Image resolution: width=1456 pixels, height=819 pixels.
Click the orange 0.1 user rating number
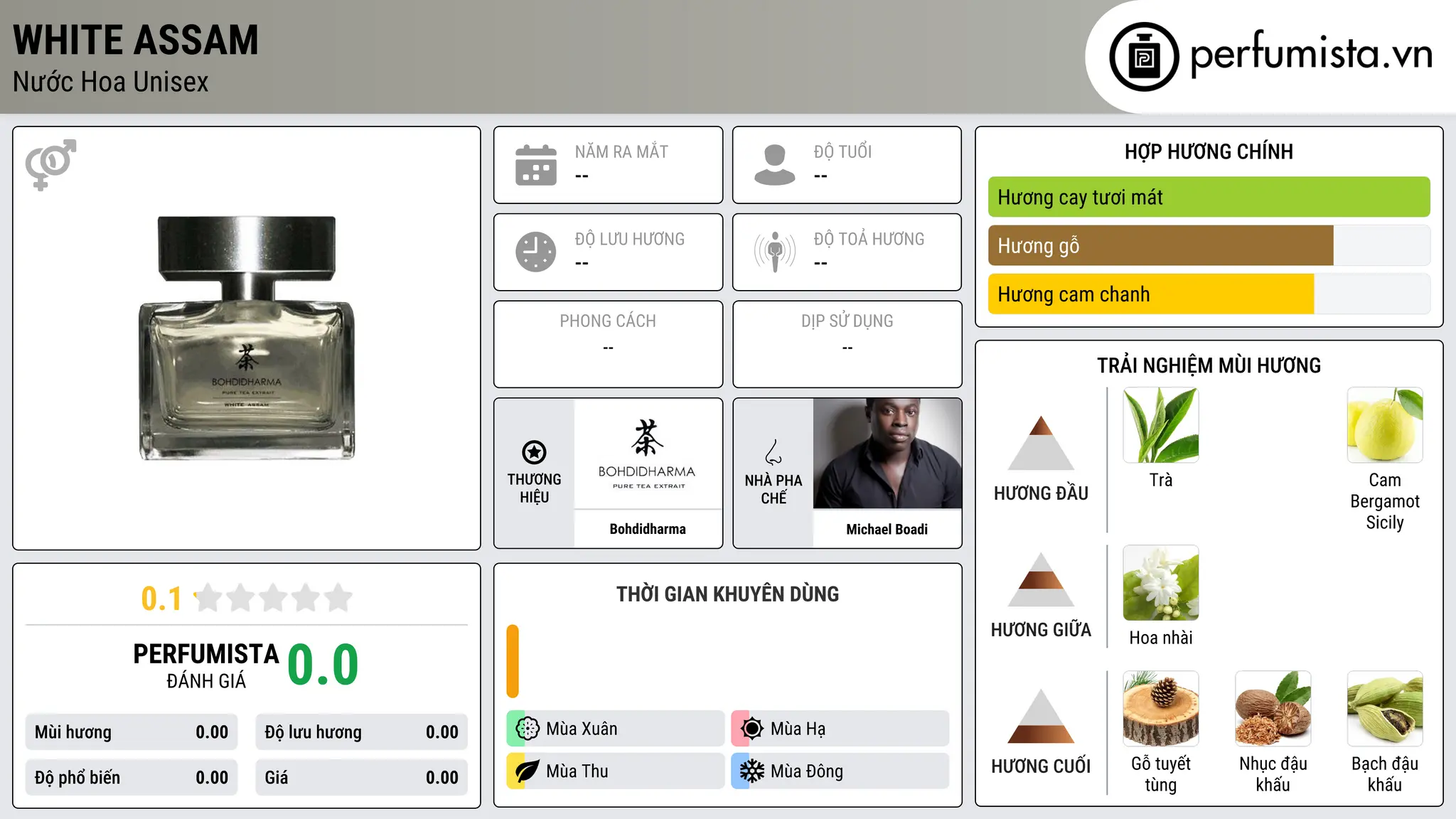[161, 599]
